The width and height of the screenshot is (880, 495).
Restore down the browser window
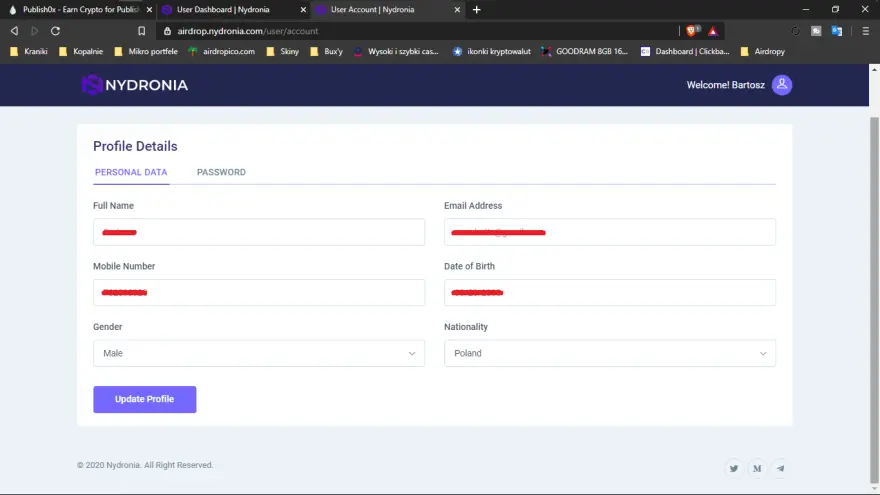coord(835,10)
